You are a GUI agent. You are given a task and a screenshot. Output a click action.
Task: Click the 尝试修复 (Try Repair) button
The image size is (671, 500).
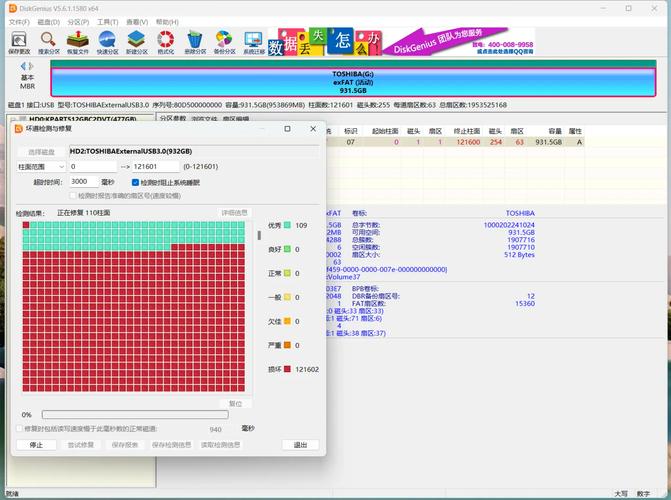[x=80, y=445]
